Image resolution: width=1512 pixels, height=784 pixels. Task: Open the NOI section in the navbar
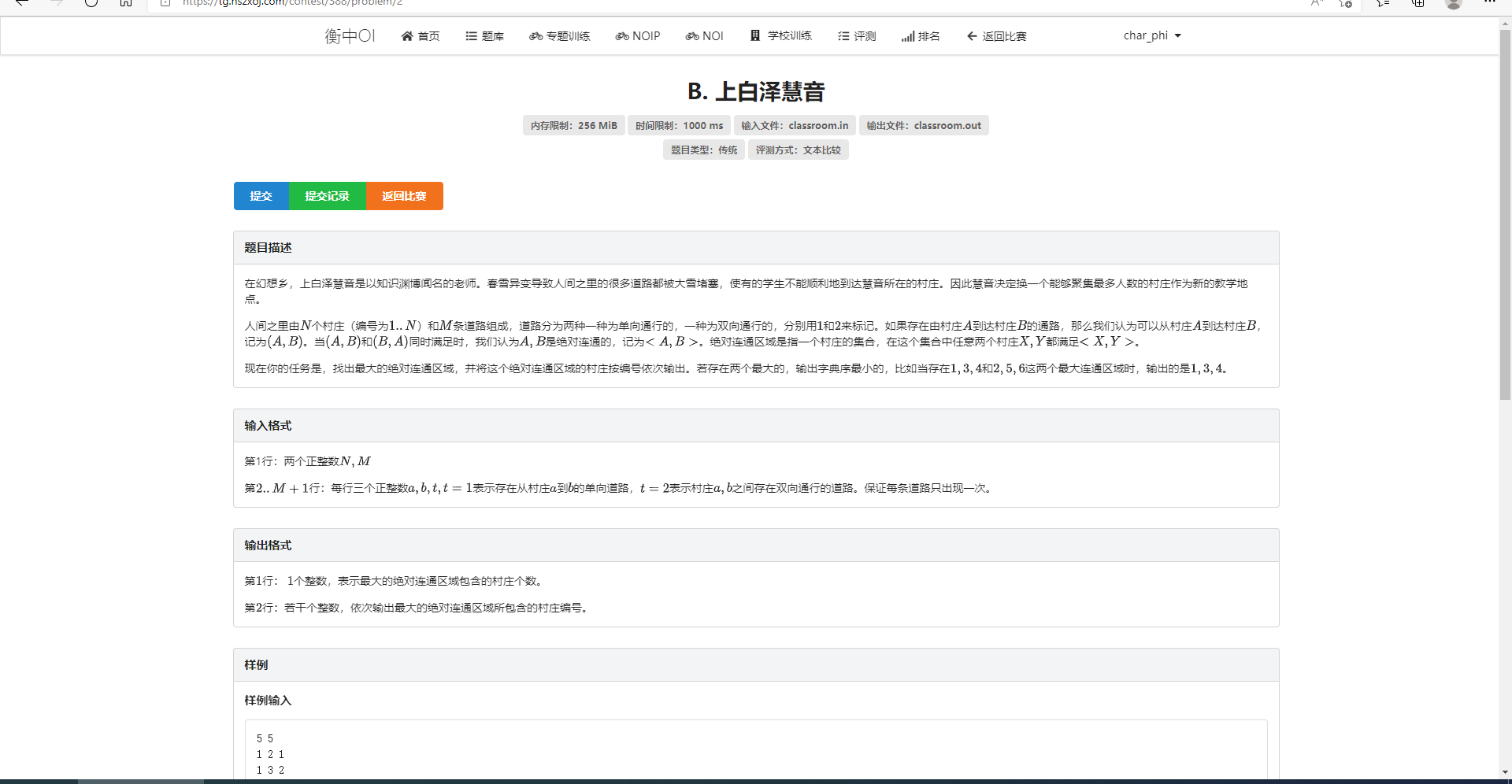tap(704, 36)
